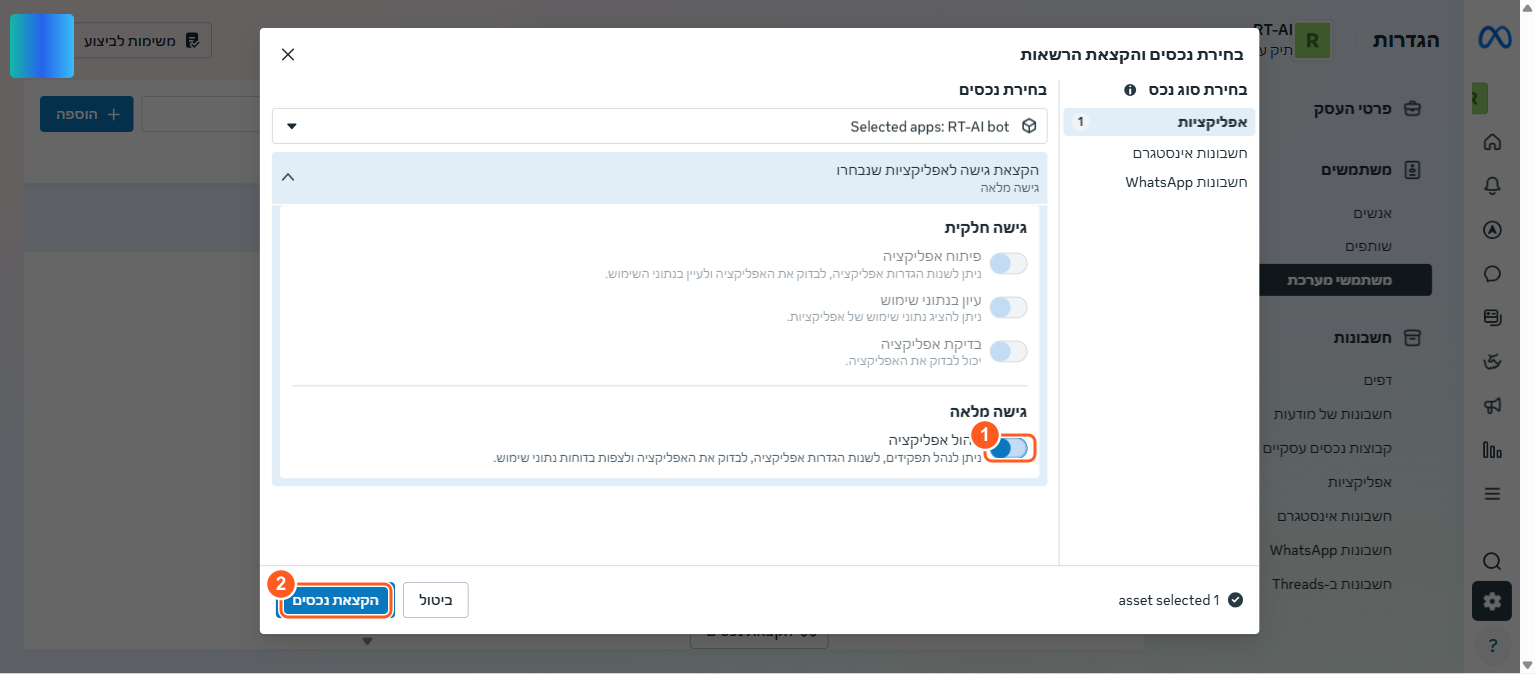Click the check circle beside asset selected
1535x674 pixels.
(1235, 600)
